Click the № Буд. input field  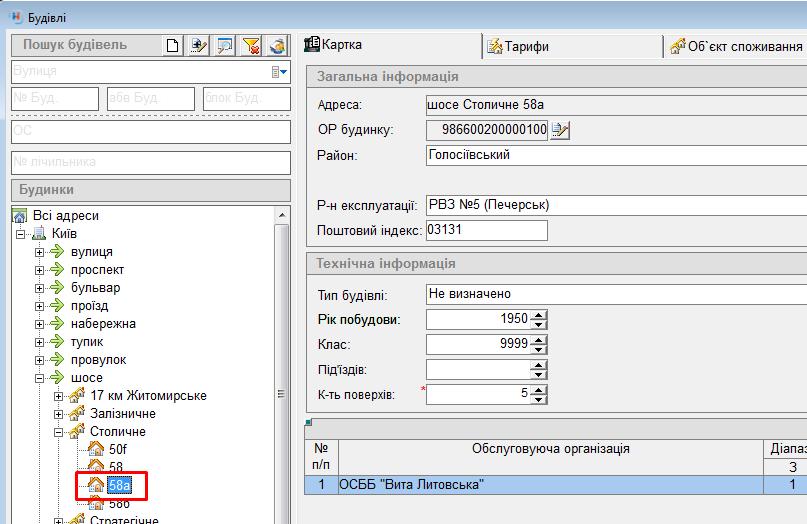point(55,99)
